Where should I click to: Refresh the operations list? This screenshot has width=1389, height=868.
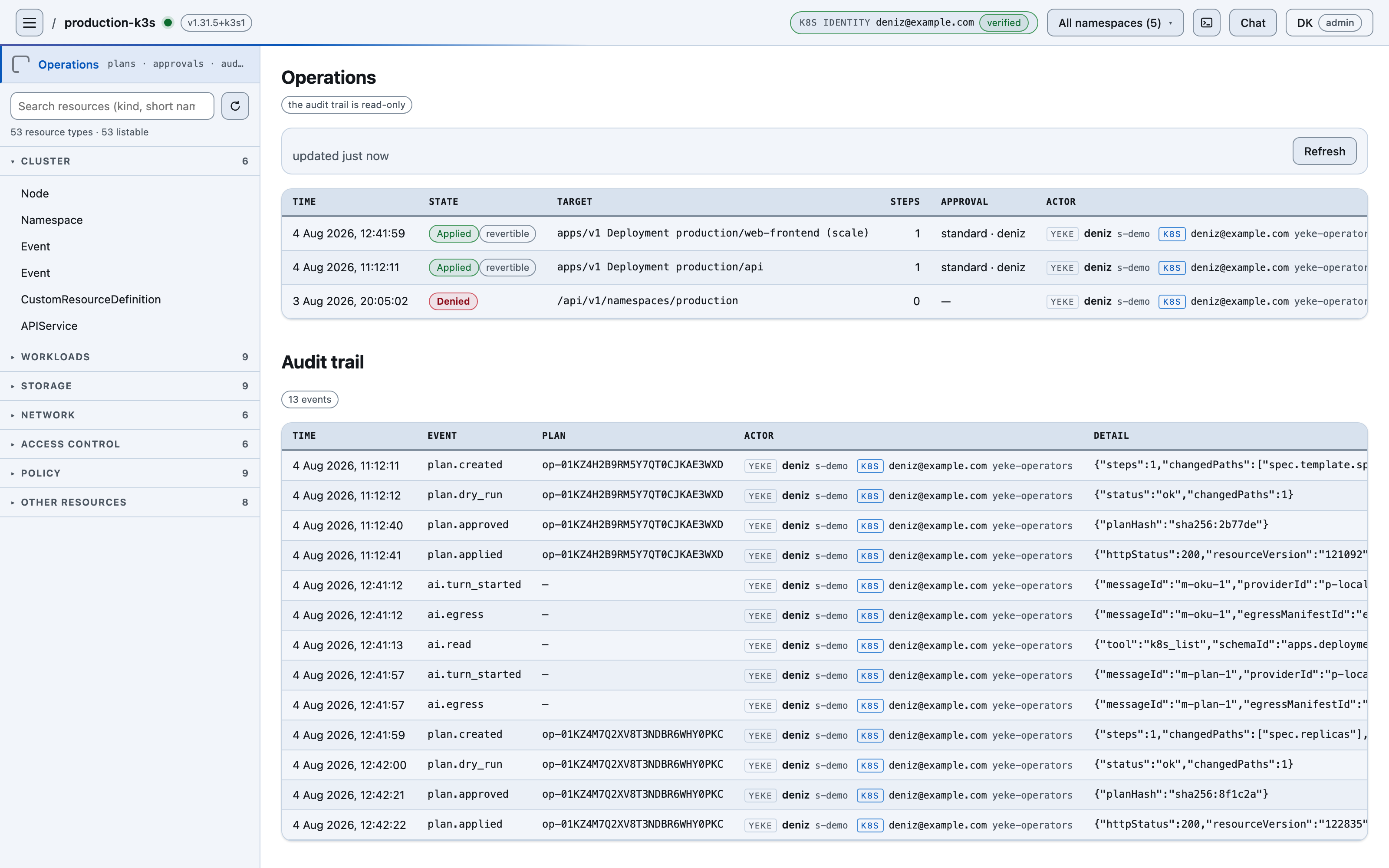(1324, 151)
